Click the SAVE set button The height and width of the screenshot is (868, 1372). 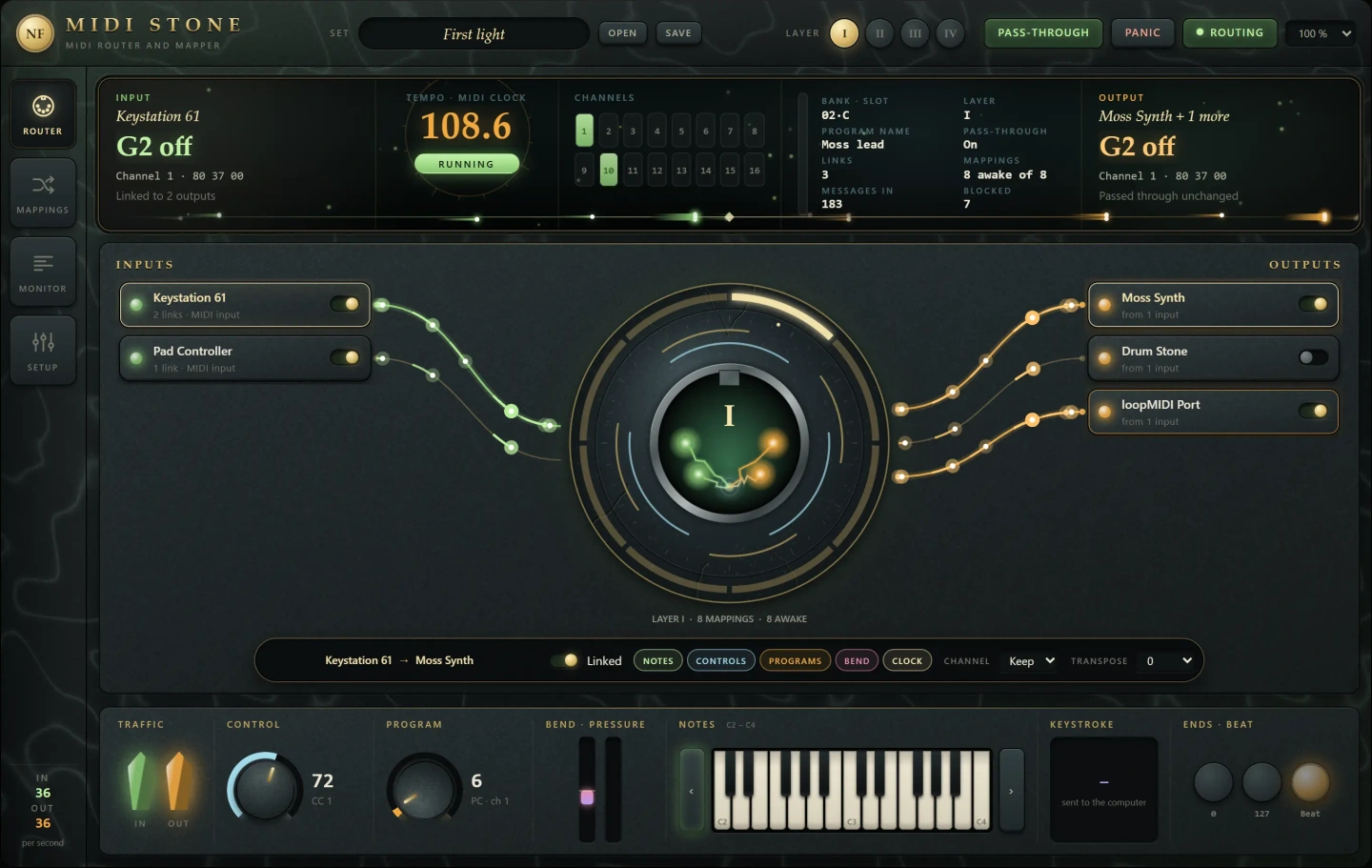coord(678,33)
